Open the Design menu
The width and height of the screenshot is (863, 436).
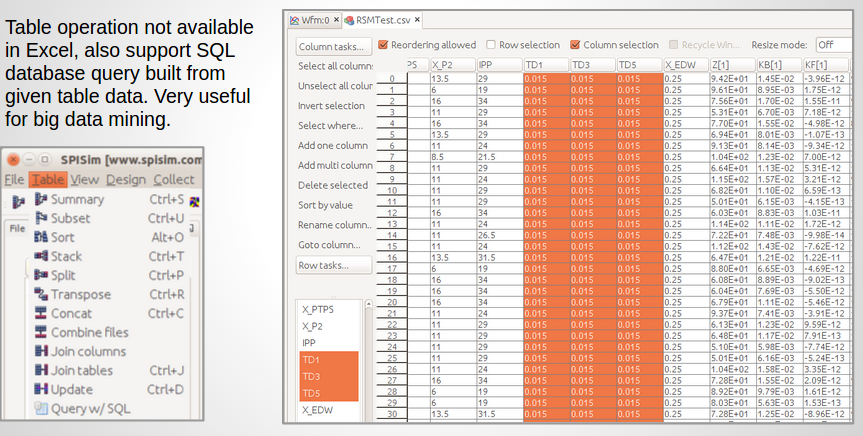(x=126, y=180)
